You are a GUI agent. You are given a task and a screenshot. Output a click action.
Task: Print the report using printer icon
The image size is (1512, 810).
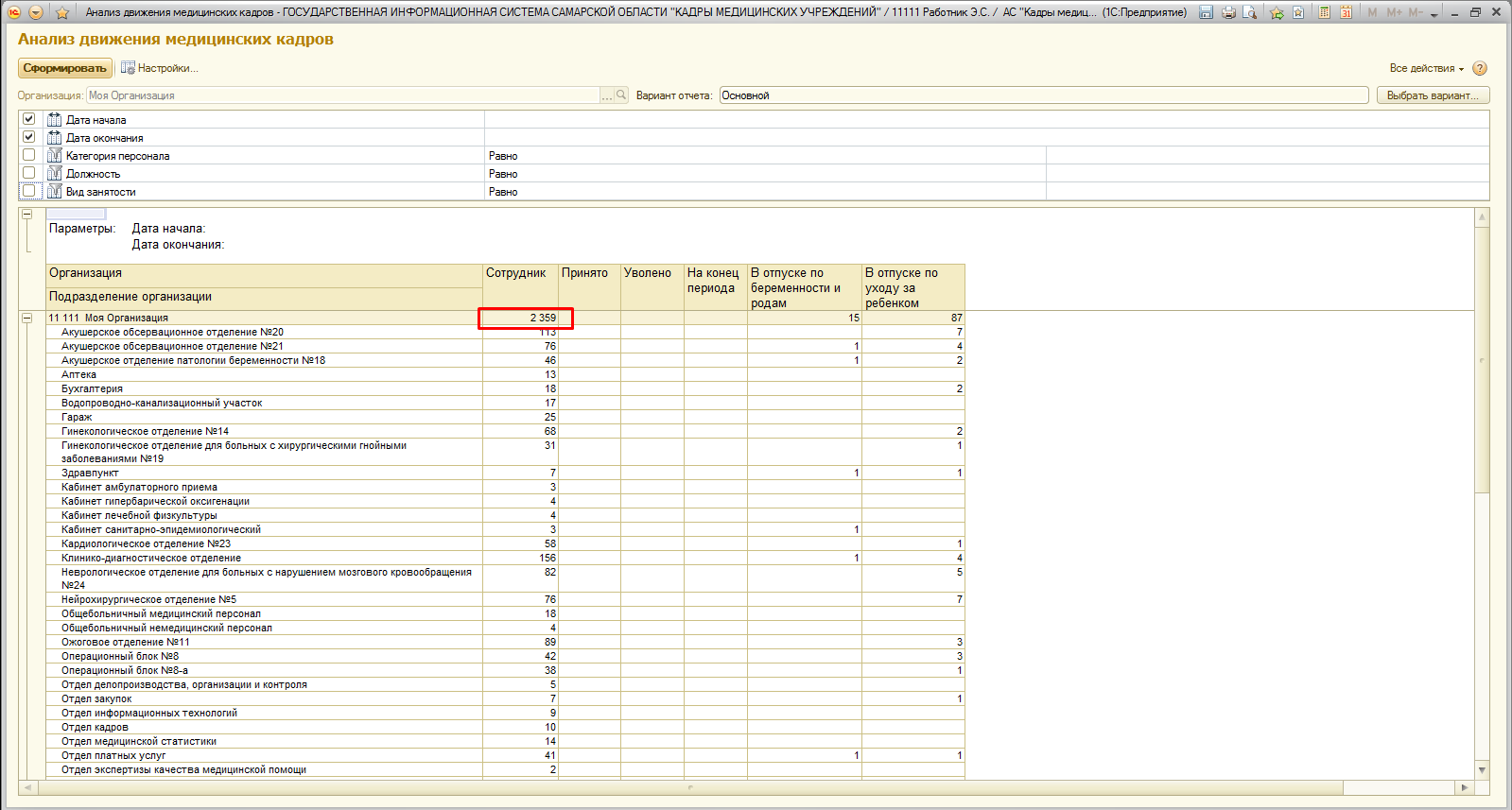tap(1228, 12)
